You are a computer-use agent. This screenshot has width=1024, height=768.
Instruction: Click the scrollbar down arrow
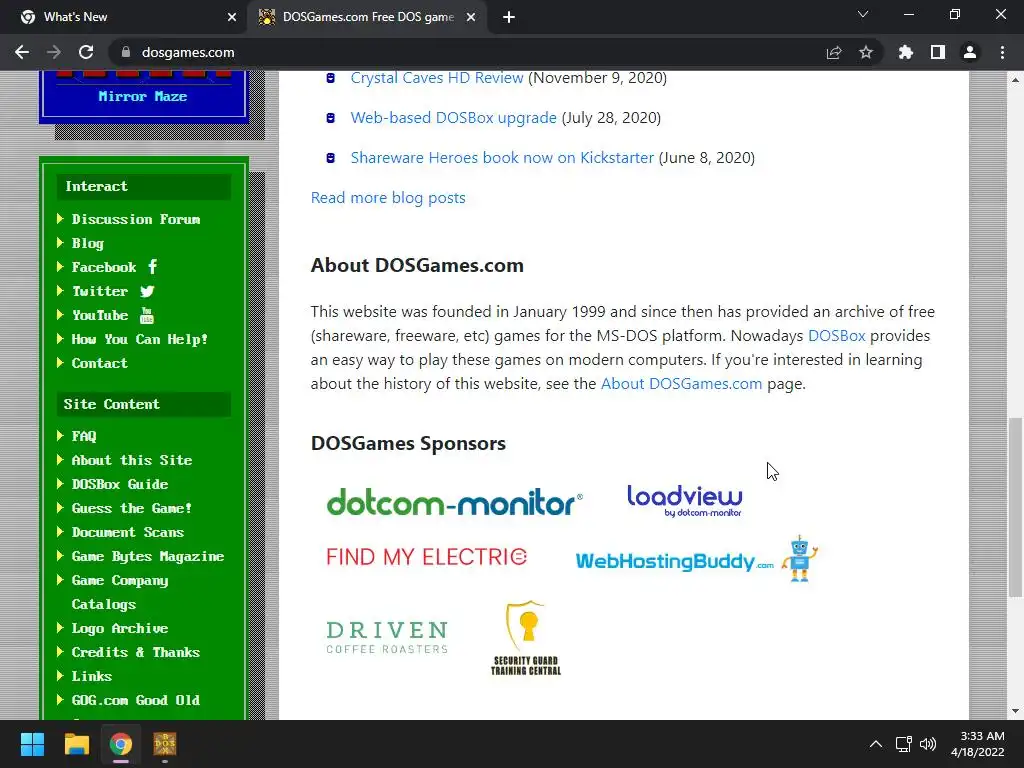pos(1015,711)
